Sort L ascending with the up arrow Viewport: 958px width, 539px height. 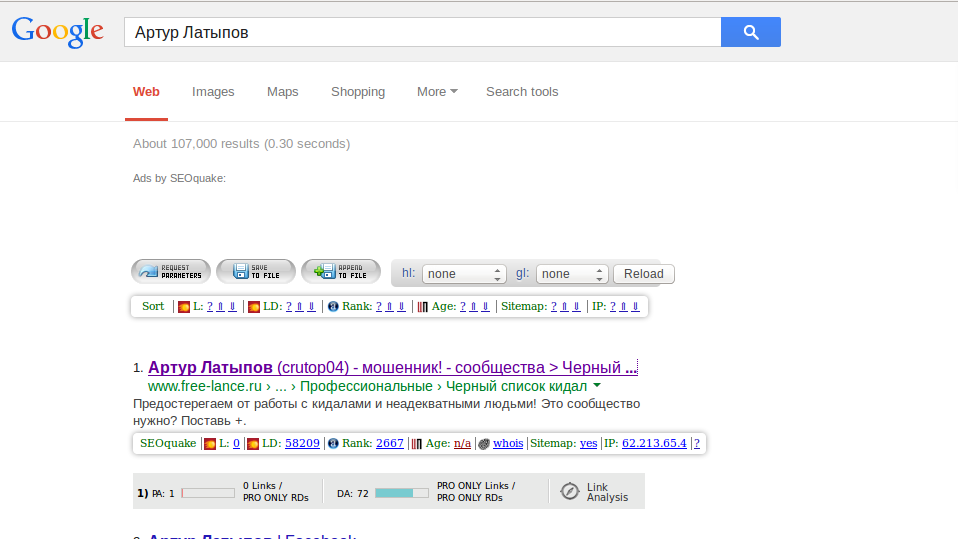coord(221,306)
